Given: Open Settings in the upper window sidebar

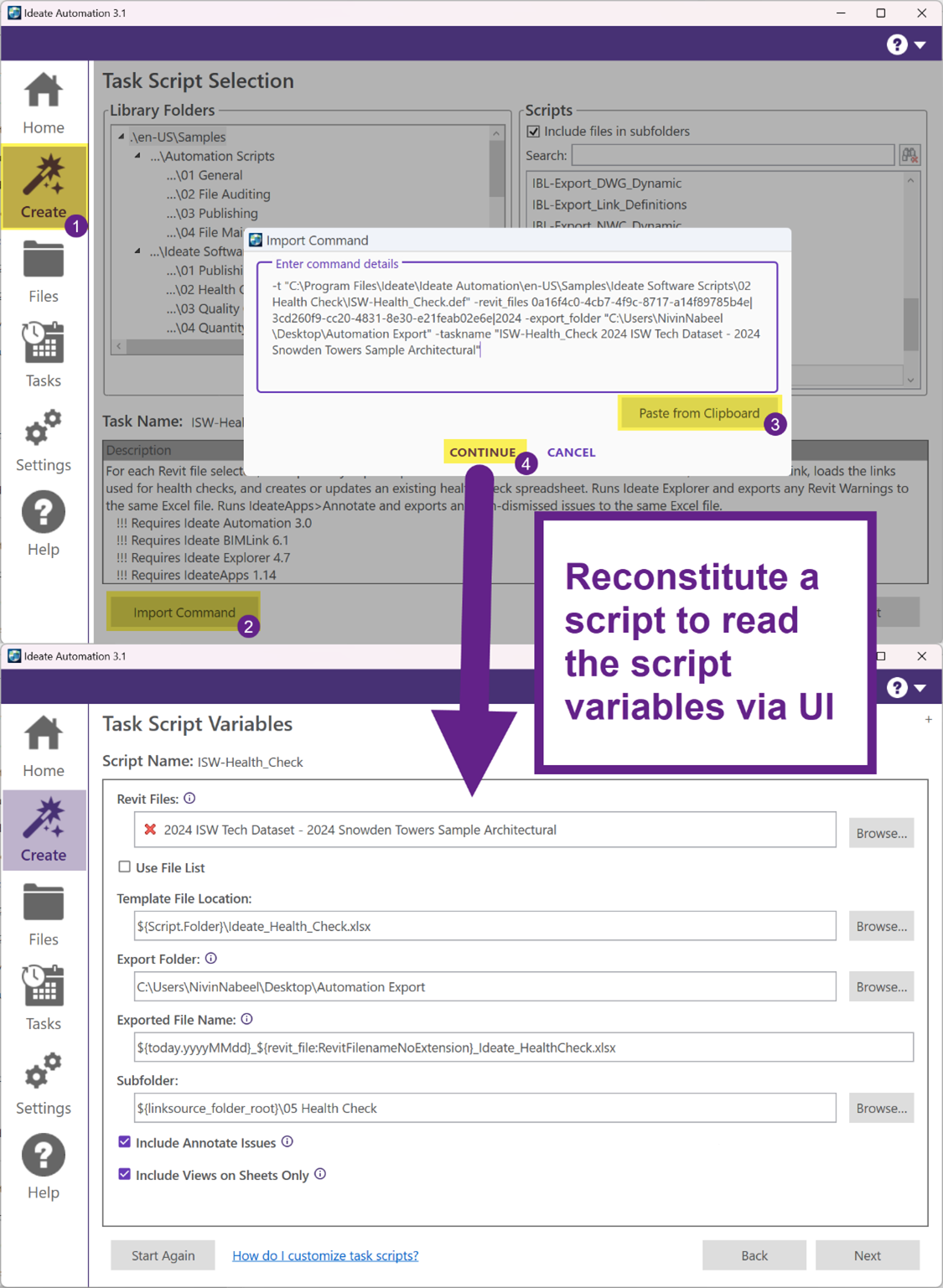Looking at the screenshot, I should (x=44, y=440).
